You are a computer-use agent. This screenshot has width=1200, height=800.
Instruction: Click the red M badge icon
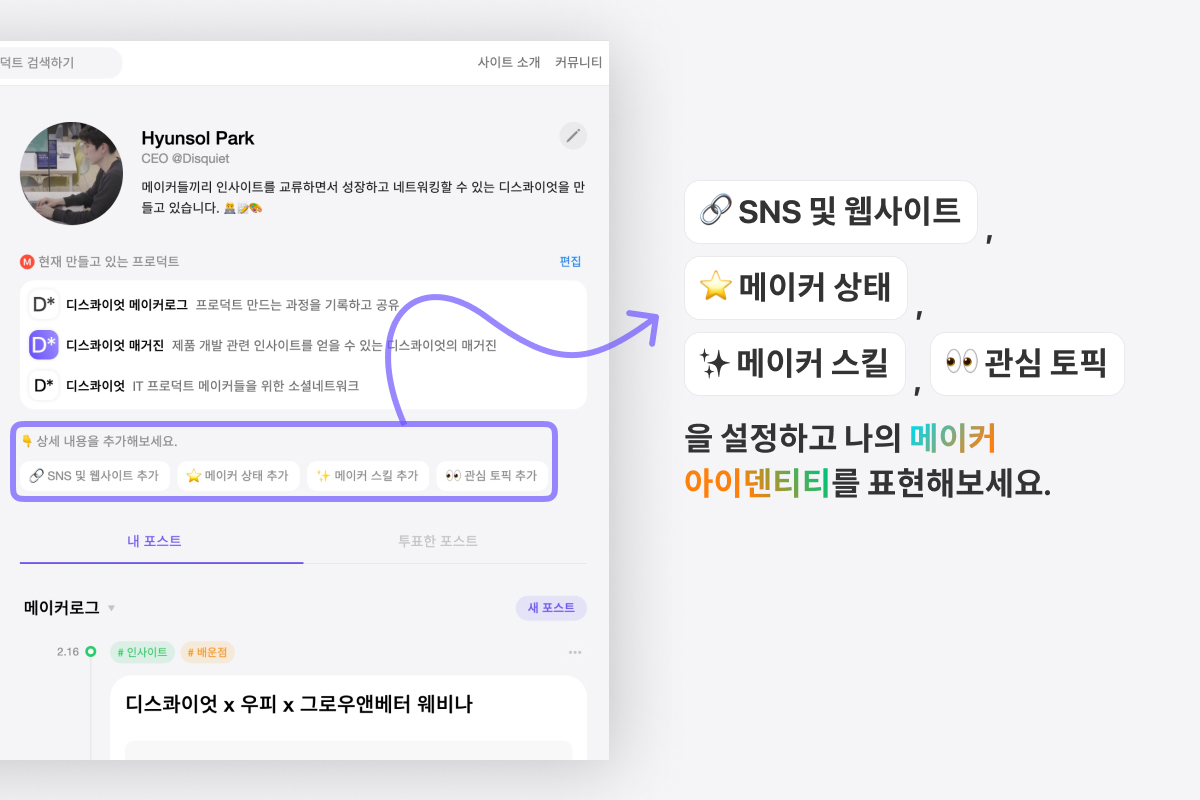[x=27, y=262]
